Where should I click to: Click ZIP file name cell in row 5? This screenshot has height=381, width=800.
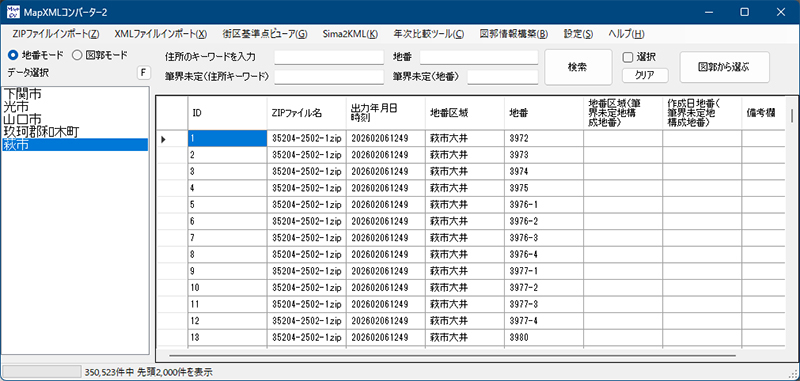pyautogui.click(x=306, y=205)
